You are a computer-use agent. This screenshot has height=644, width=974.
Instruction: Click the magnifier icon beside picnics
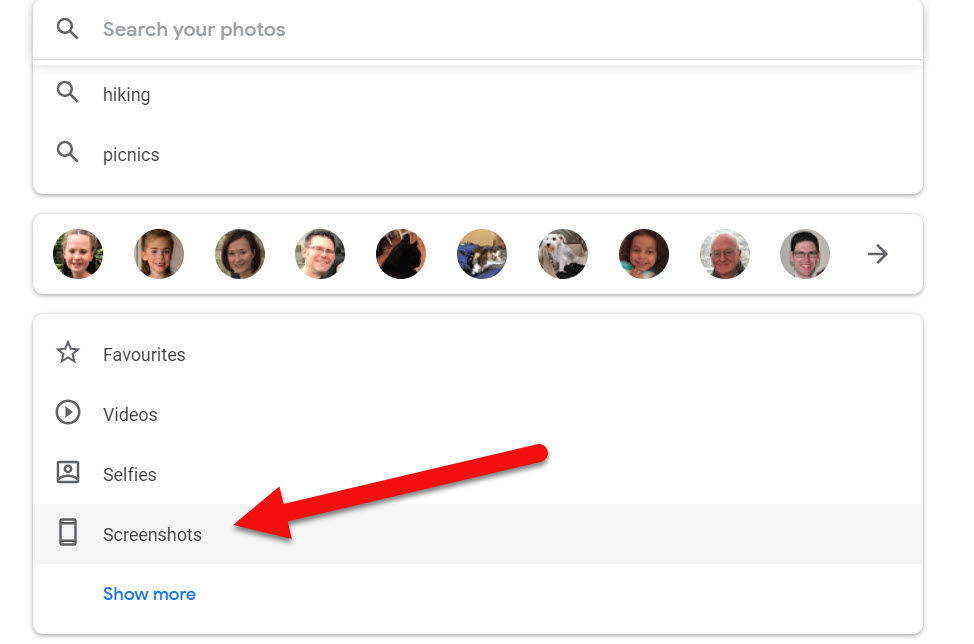[x=67, y=154]
